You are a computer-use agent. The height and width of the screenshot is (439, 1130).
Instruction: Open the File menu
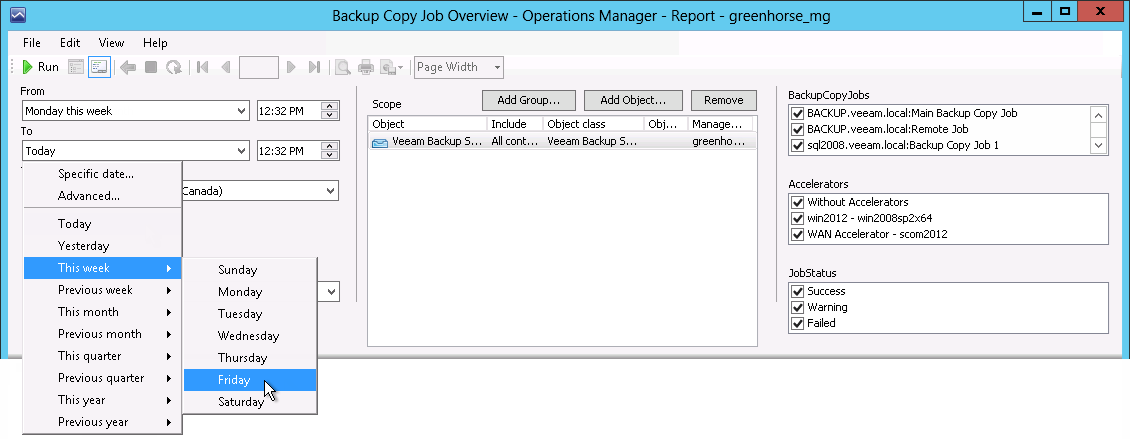32,43
